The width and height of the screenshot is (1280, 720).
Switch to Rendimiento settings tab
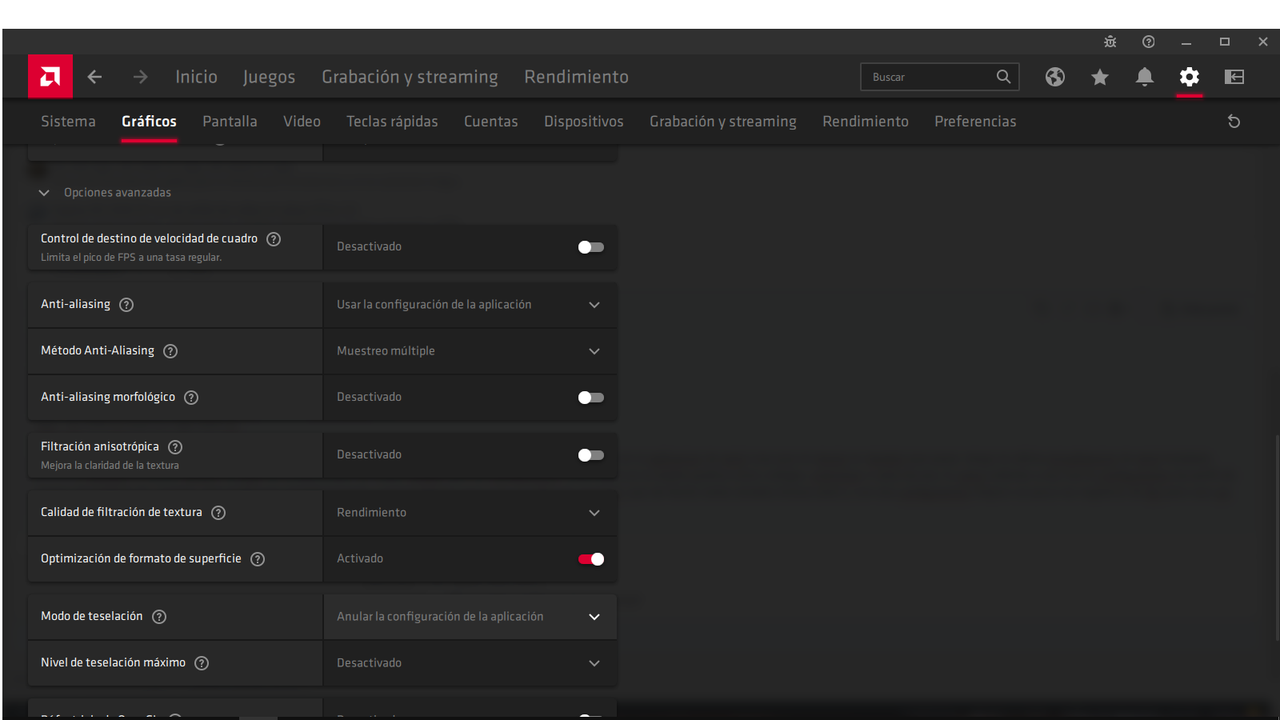point(866,121)
